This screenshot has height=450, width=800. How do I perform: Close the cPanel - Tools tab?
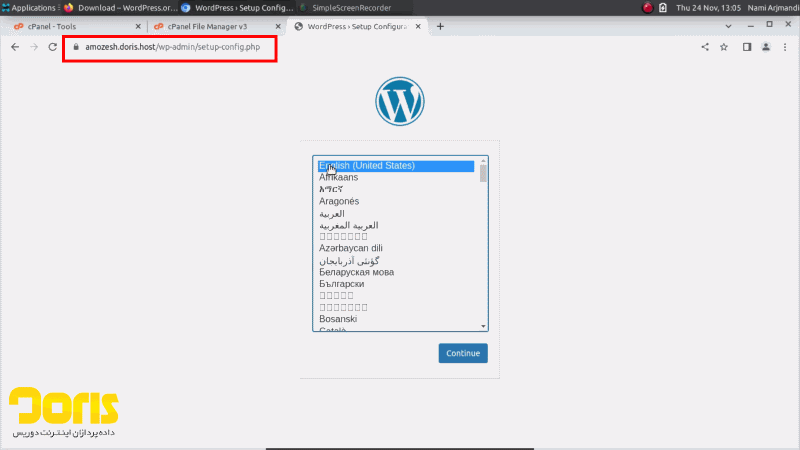click(x=138, y=27)
